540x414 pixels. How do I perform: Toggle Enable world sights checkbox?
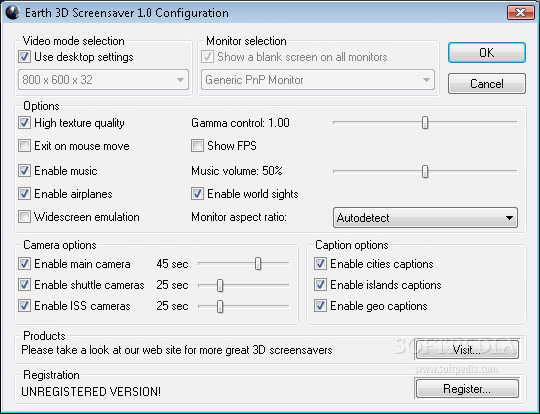197,194
